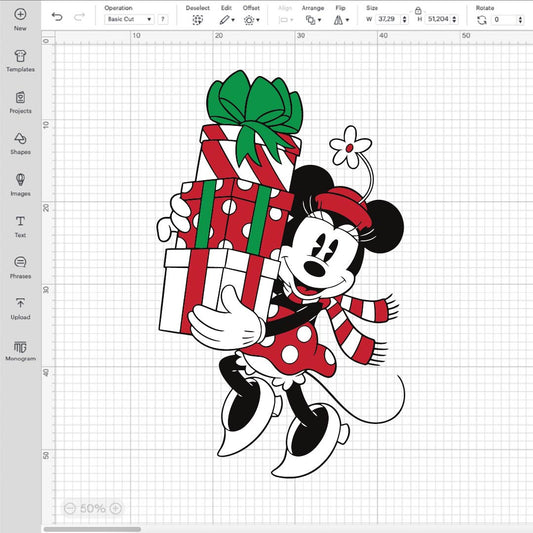Edit the Rotate angle field

point(504,20)
